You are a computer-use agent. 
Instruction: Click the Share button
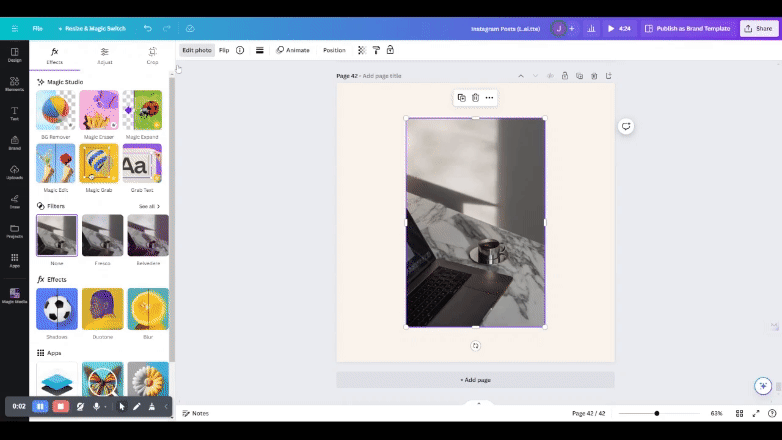[x=759, y=29]
